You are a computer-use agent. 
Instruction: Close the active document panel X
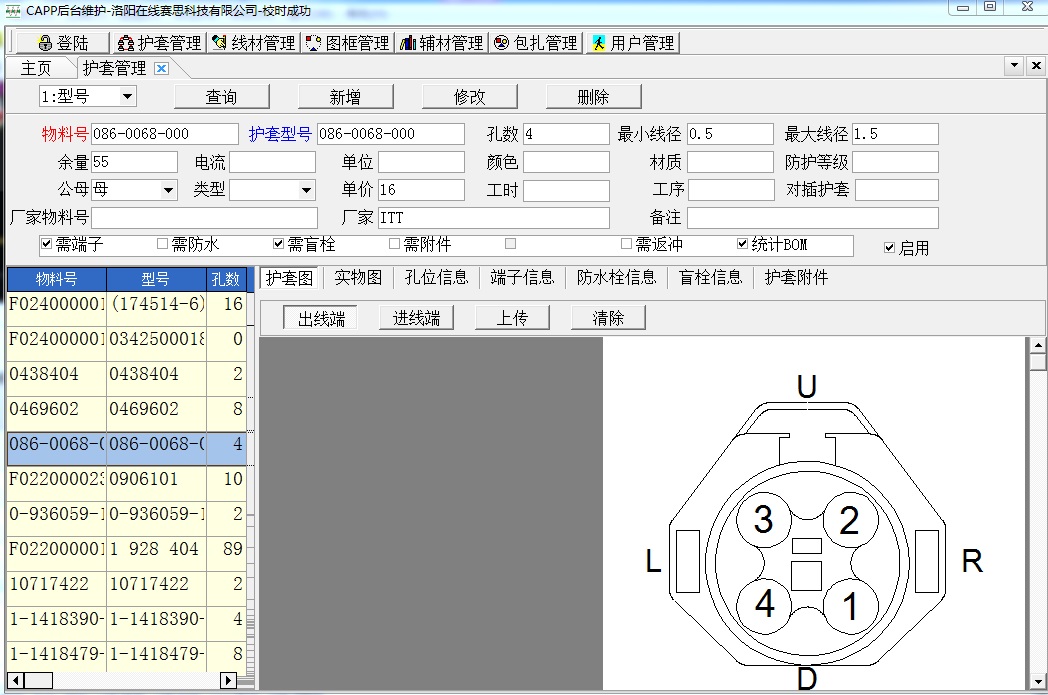(x=1036, y=65)
